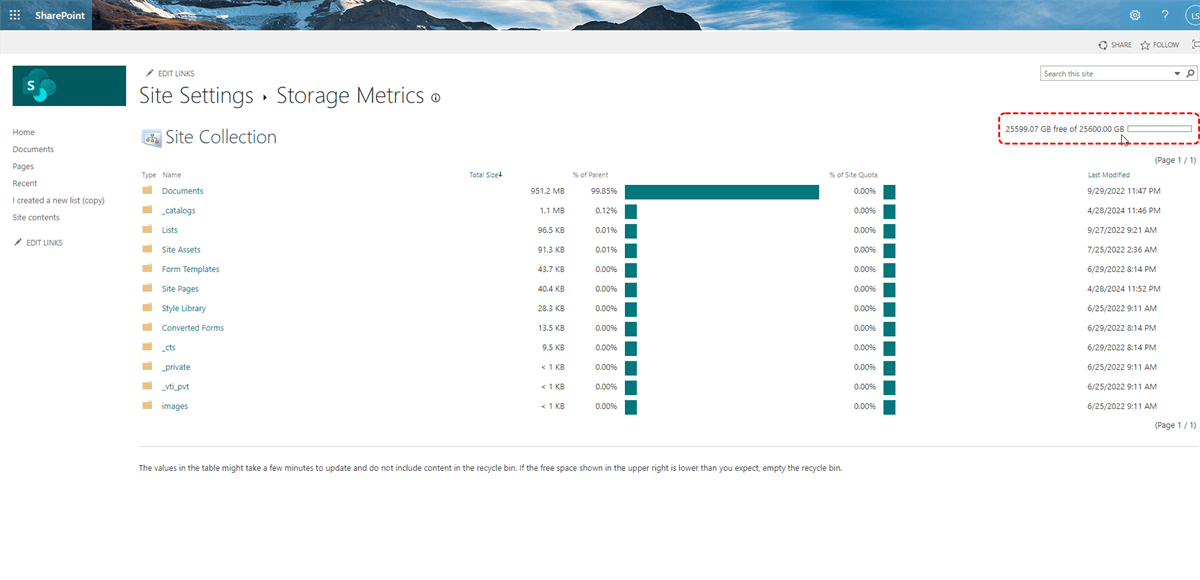Go to Site contents in left navigation
1200x580 pixels.
point(36,217)
